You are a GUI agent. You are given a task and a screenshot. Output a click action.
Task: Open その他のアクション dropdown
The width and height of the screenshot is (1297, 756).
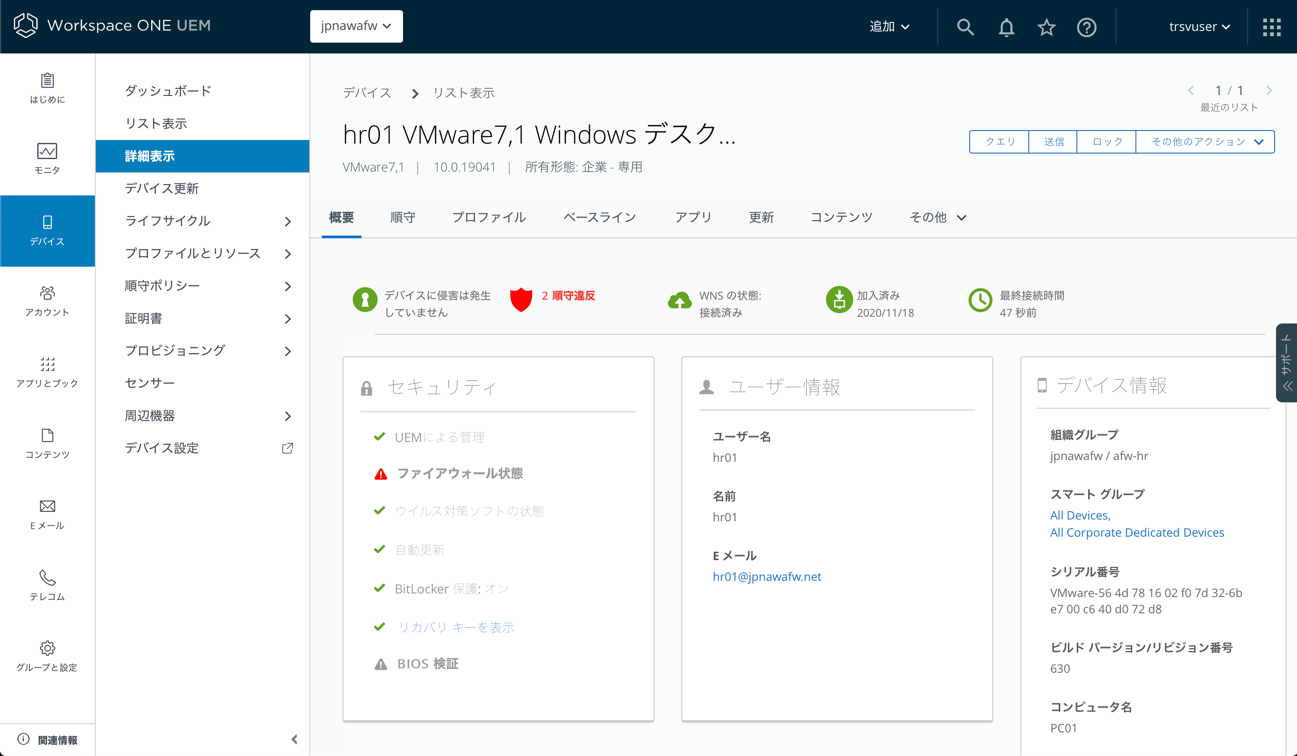tap(1205, 142)
